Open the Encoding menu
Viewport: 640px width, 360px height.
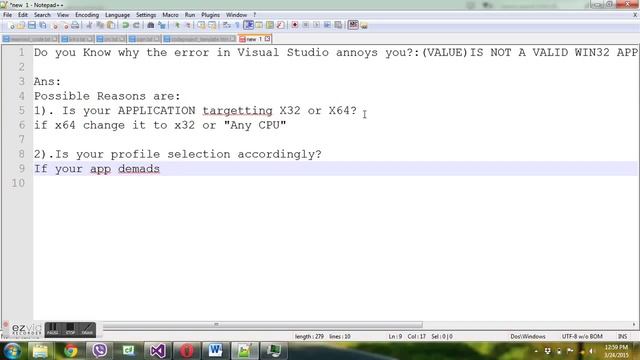pyautogui.click(x=87, y=15)
